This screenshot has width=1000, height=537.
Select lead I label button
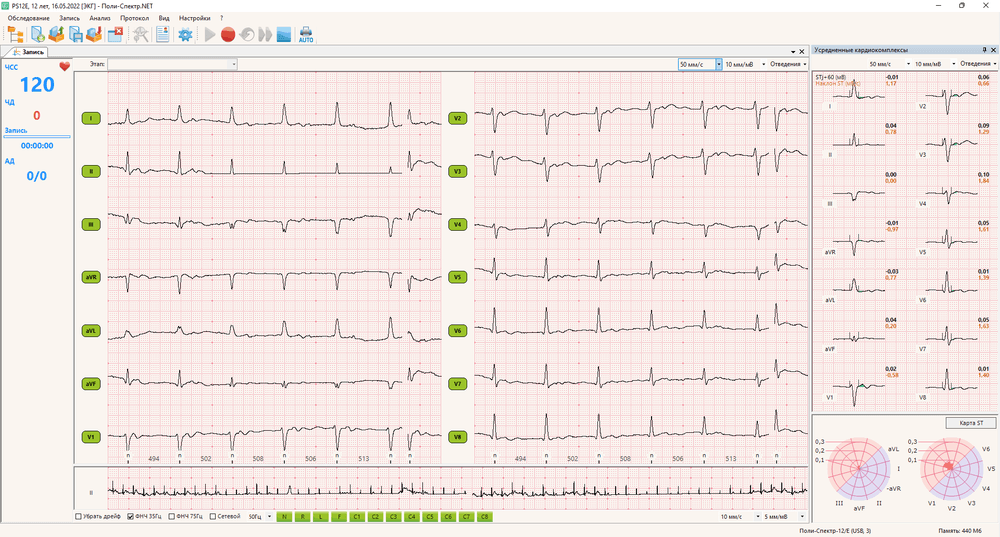(91, 118)
